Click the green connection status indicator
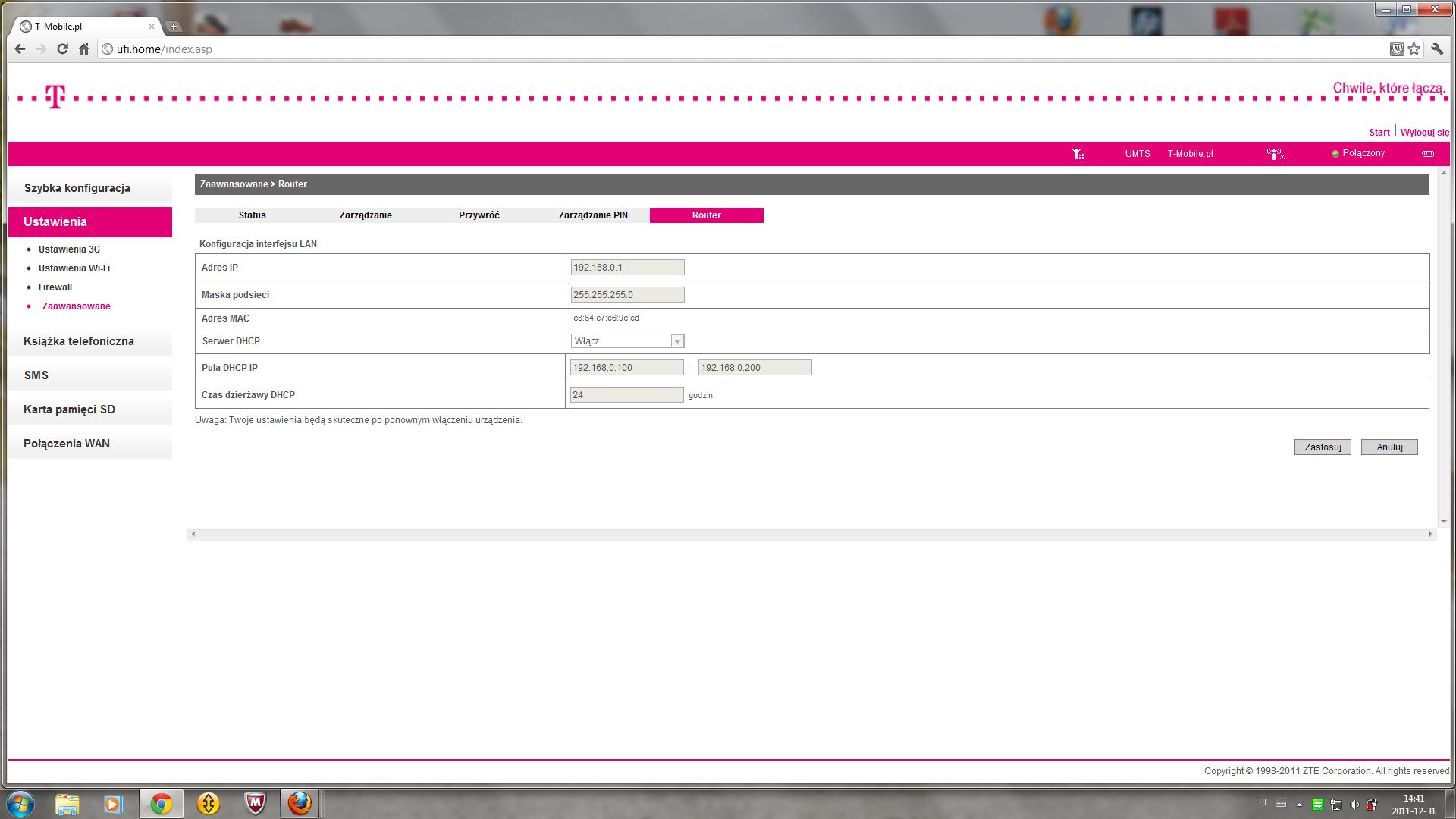1456x819 pixels. click(x=1335, y=154)
